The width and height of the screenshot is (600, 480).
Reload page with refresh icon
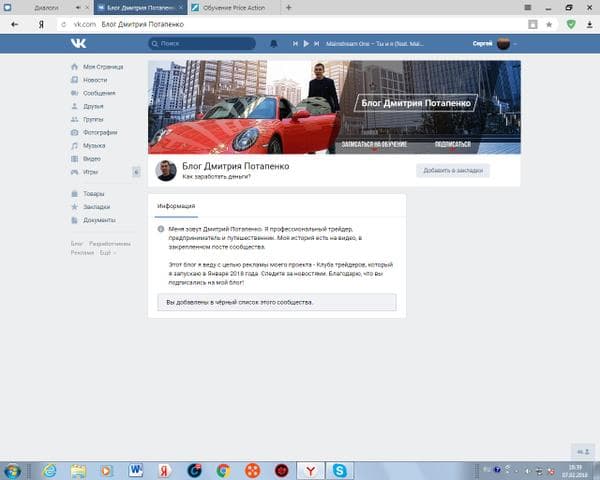[64, 24]
